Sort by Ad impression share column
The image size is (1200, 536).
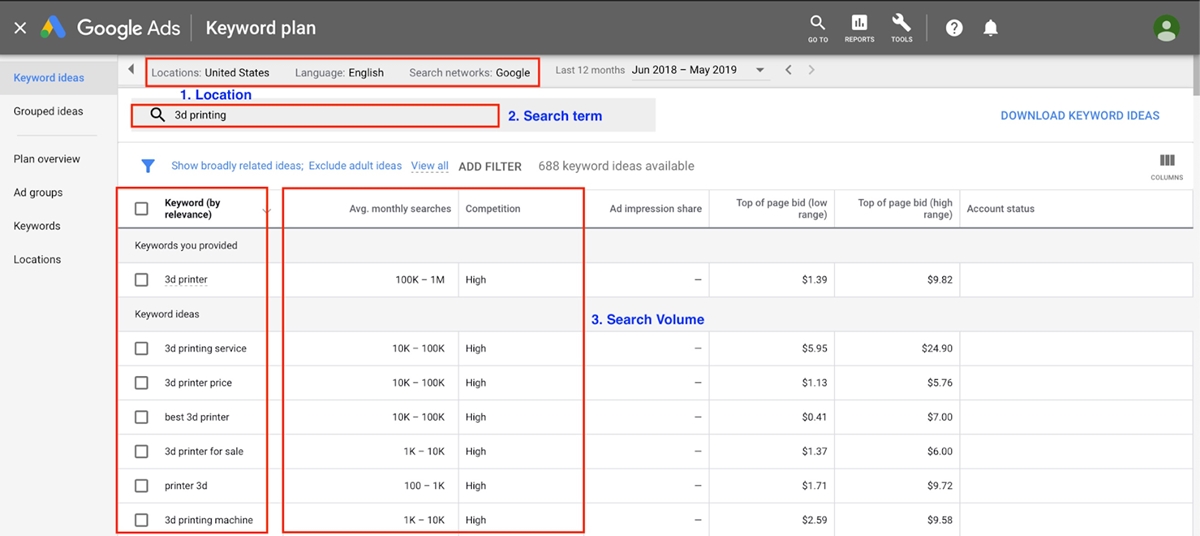[656, 209]
